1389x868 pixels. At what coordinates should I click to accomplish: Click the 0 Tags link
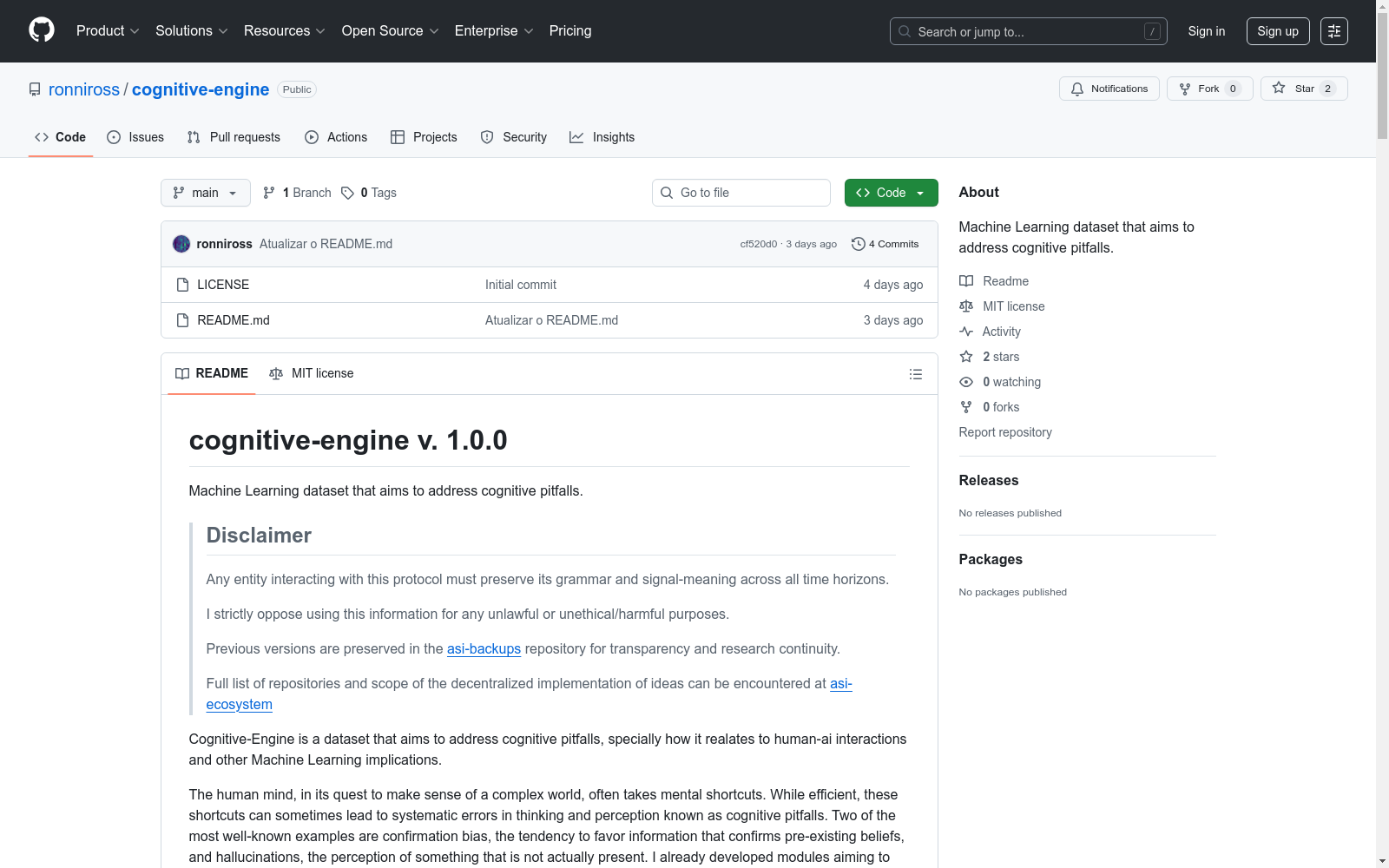coord(369,193)
